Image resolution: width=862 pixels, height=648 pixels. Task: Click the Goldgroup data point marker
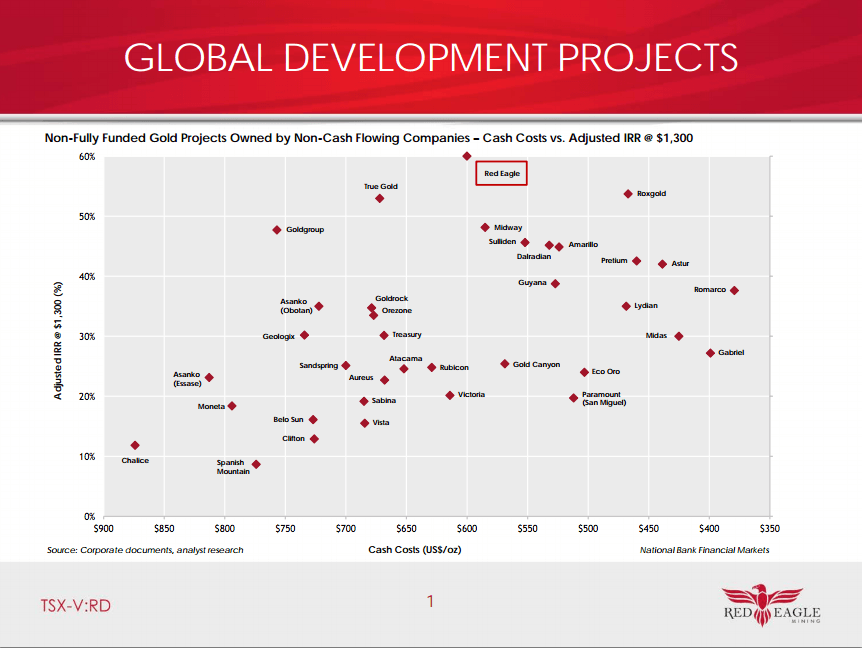(x=277, y=230)
